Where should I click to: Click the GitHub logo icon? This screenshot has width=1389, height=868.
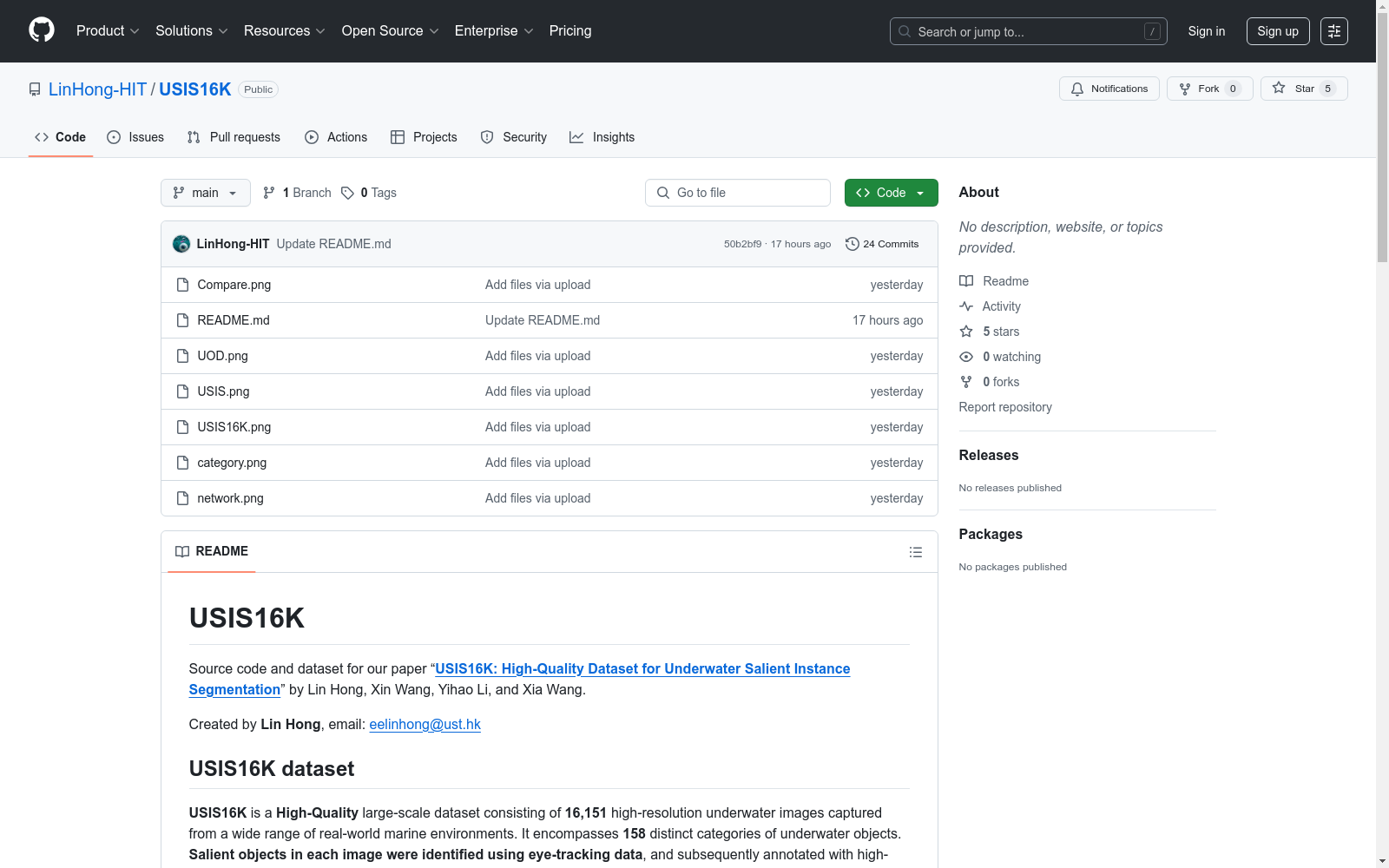pyautogui.click(x=42, y=30)
